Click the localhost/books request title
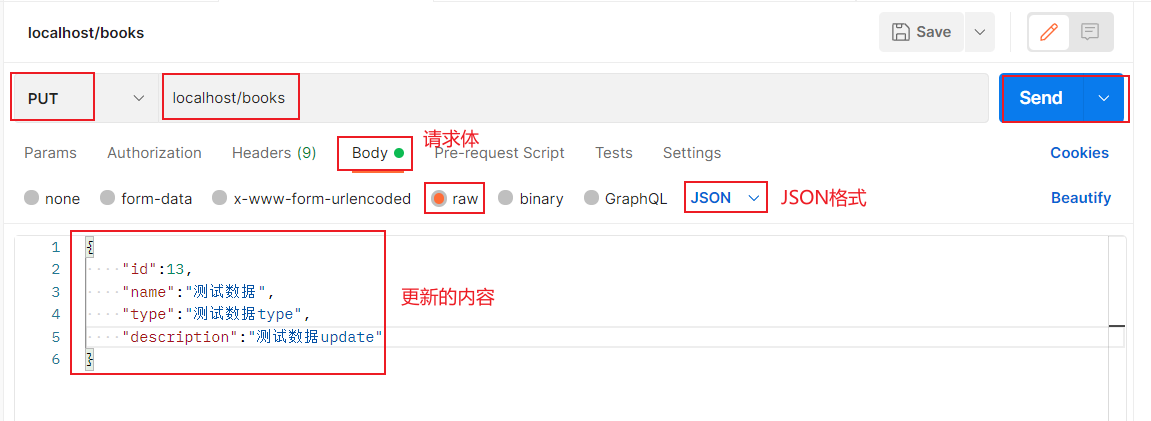The image size is (1151, 421). pyautogui.click(x=86, y=33)
